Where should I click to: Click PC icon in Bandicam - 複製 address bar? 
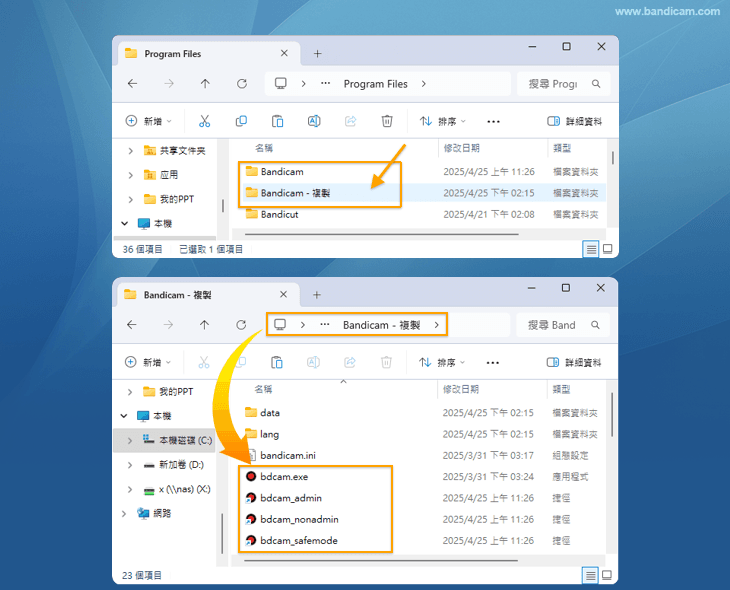click(x=280, y=325)
